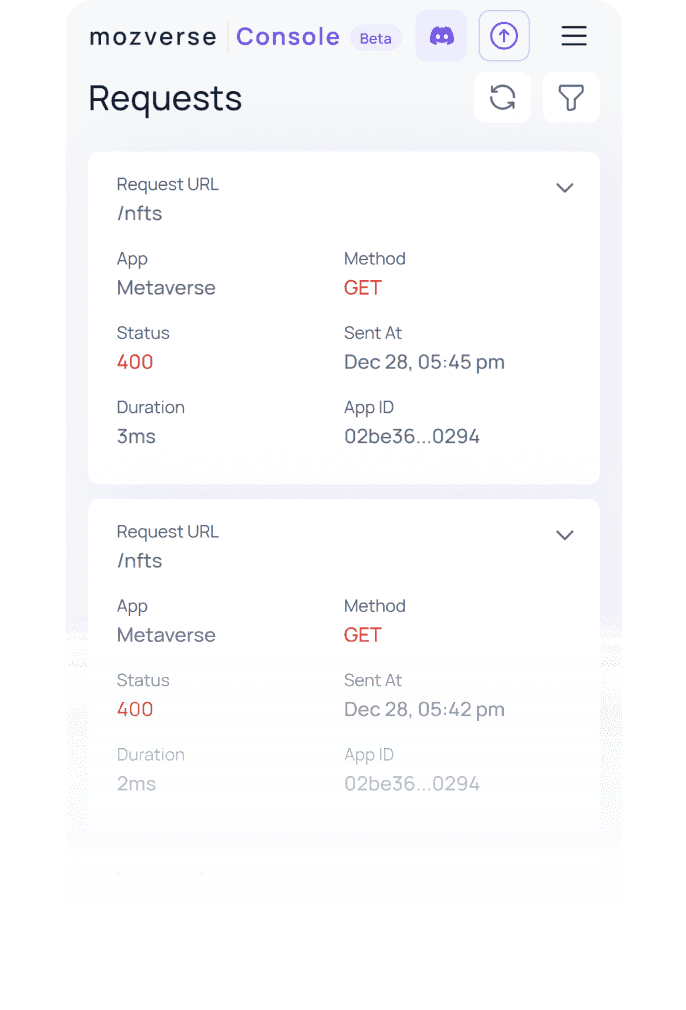Click Dec 28, 05:42 pm timestamp
The width and height of the screenshot is (686, 1010).
pos(424,709)
